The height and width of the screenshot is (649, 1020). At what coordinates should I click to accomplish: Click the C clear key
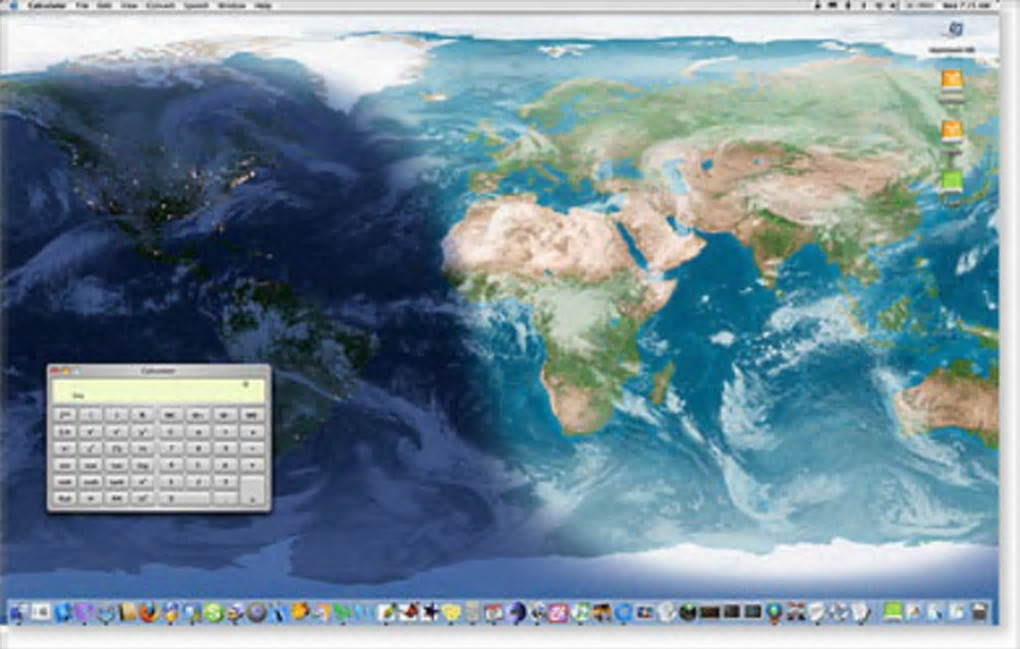170,432
